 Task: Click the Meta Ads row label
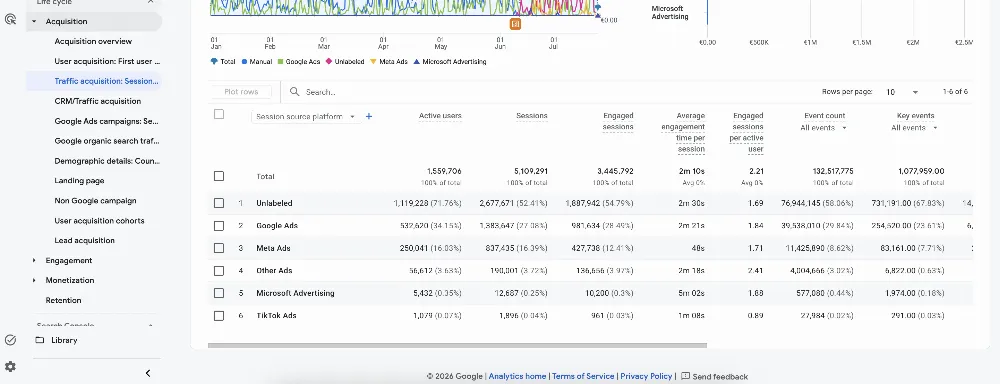click(x=273, y=248)
